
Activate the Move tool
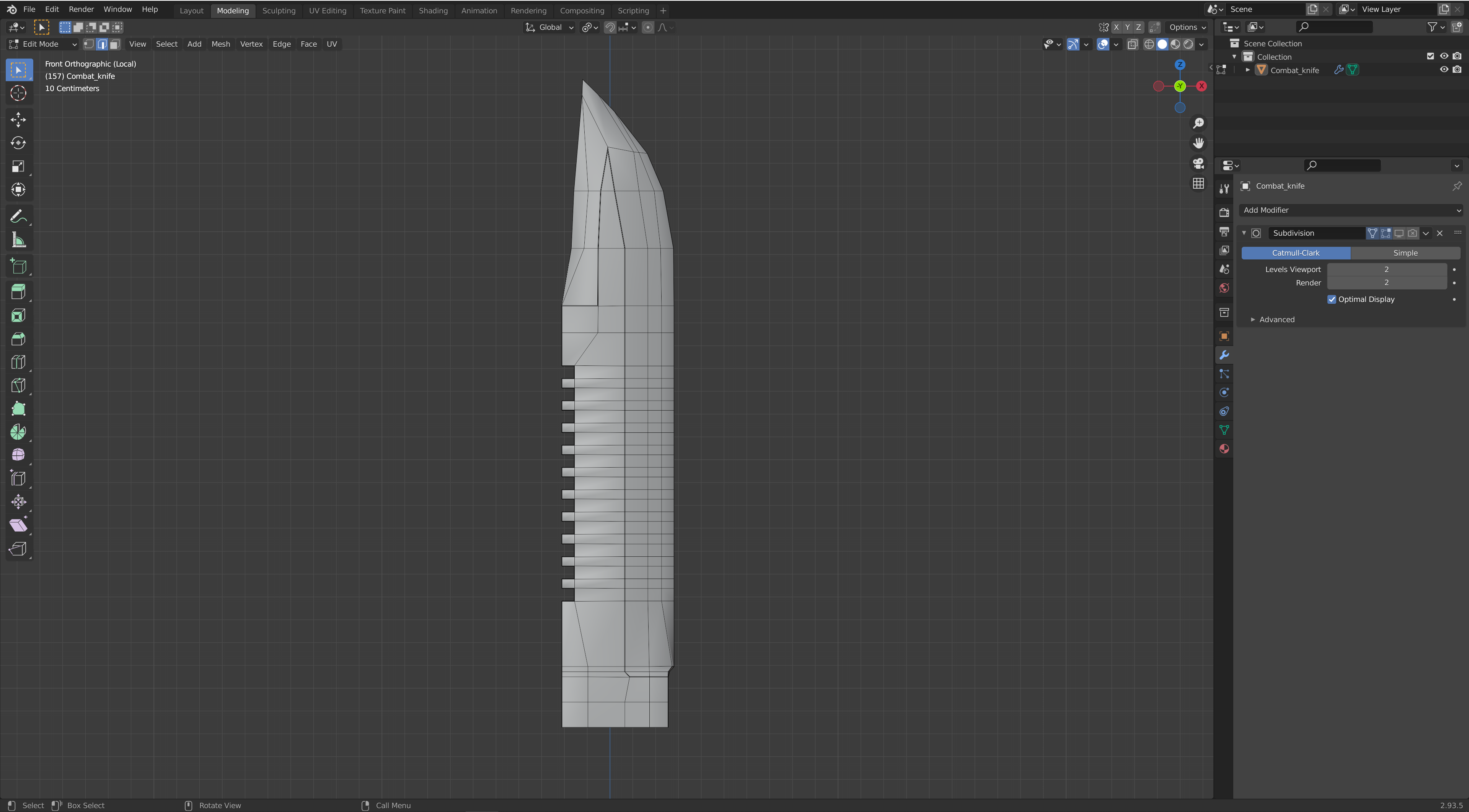click(x=18, y=120)
